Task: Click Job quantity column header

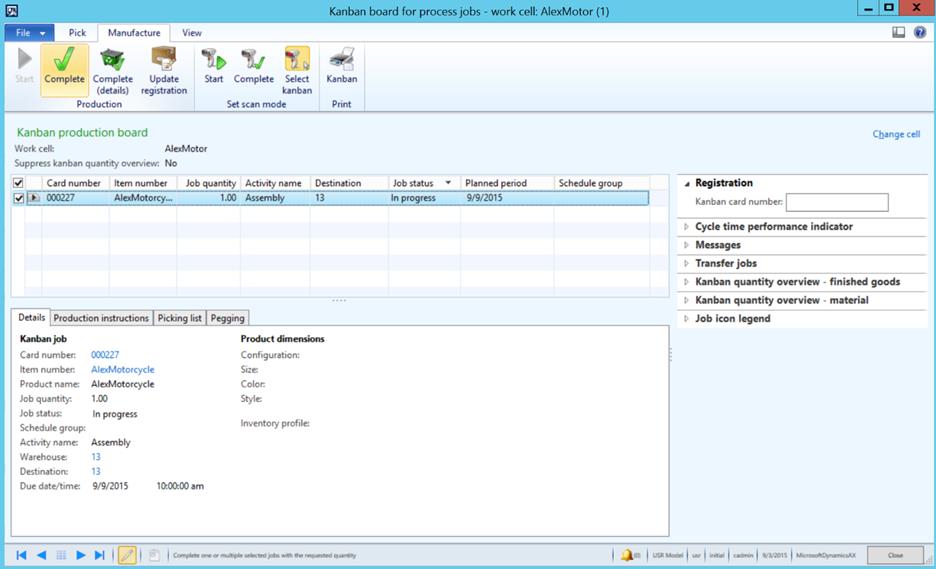Action: [208, 183]
